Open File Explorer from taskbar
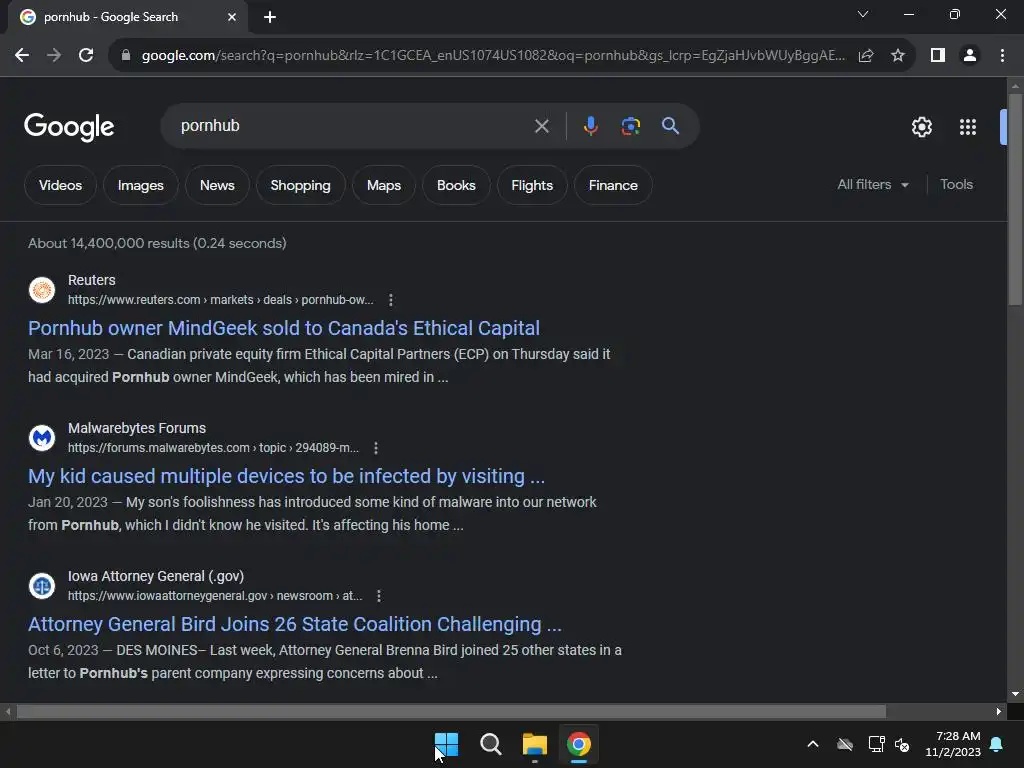Image resolution: width=1024 pixels, height=768 pixels. (535, 744)
